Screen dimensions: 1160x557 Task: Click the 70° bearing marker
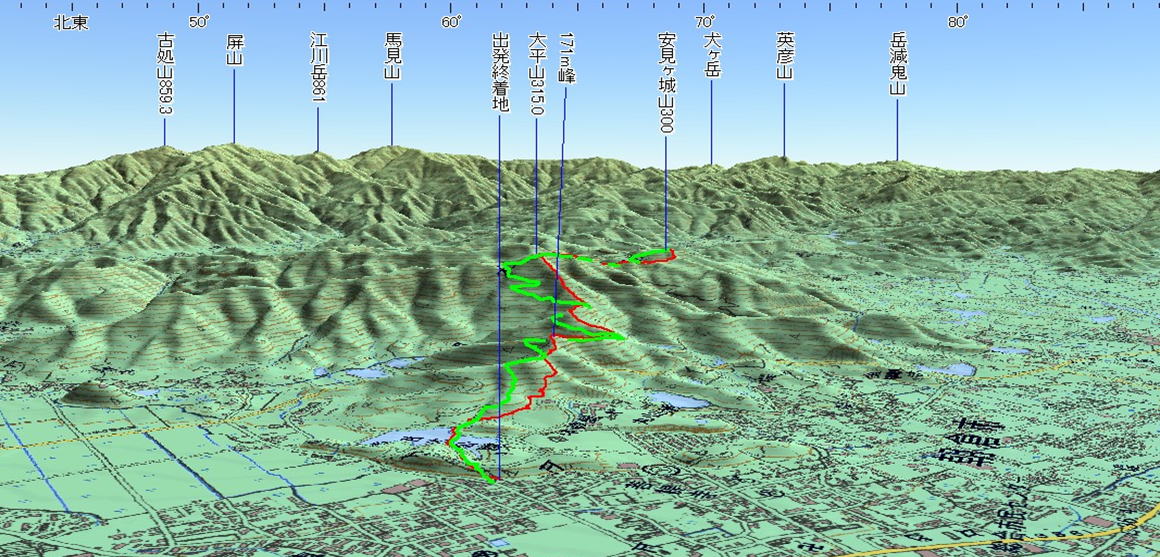704,22
